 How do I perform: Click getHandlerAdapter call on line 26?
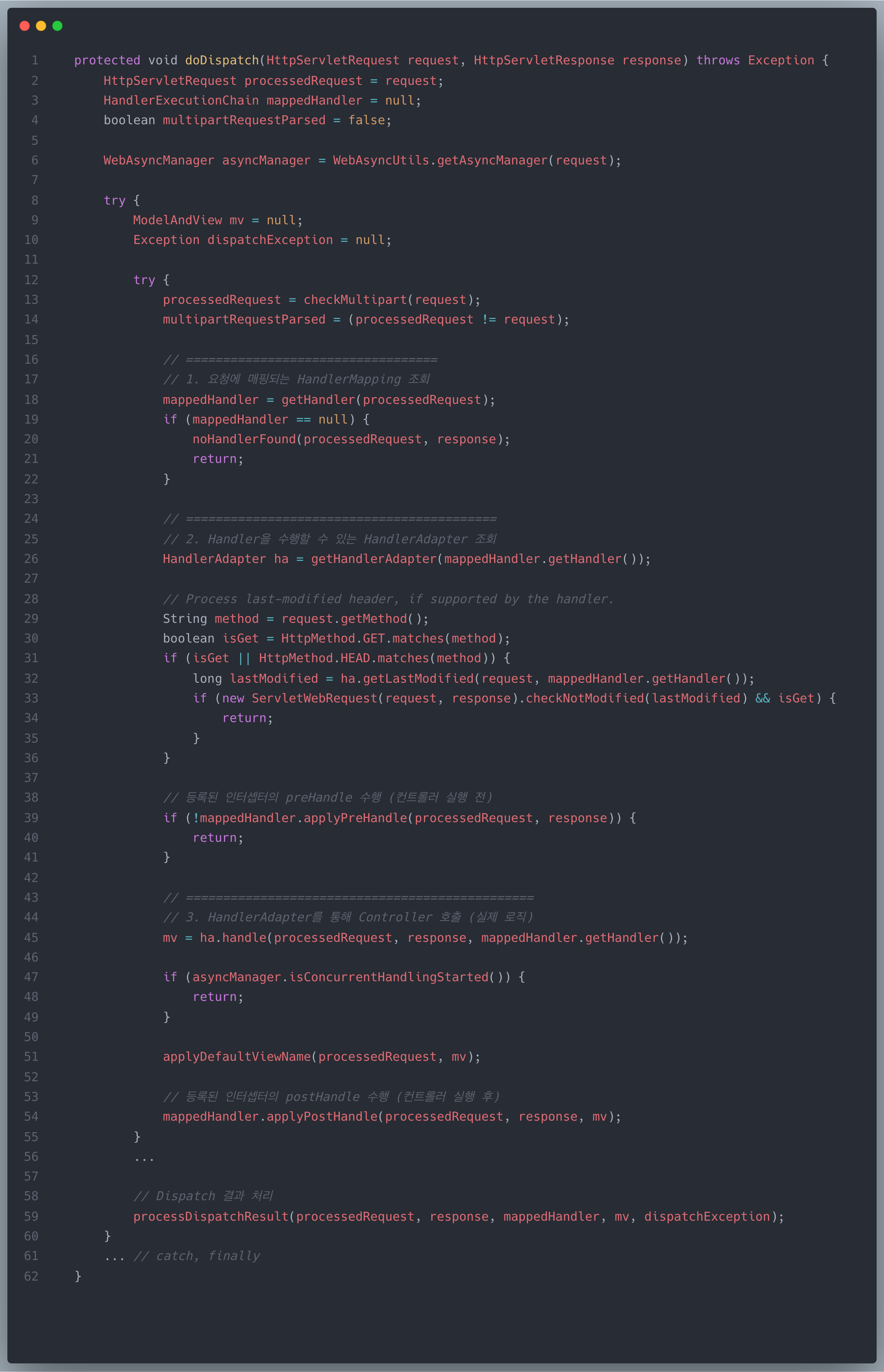(373, 558)
